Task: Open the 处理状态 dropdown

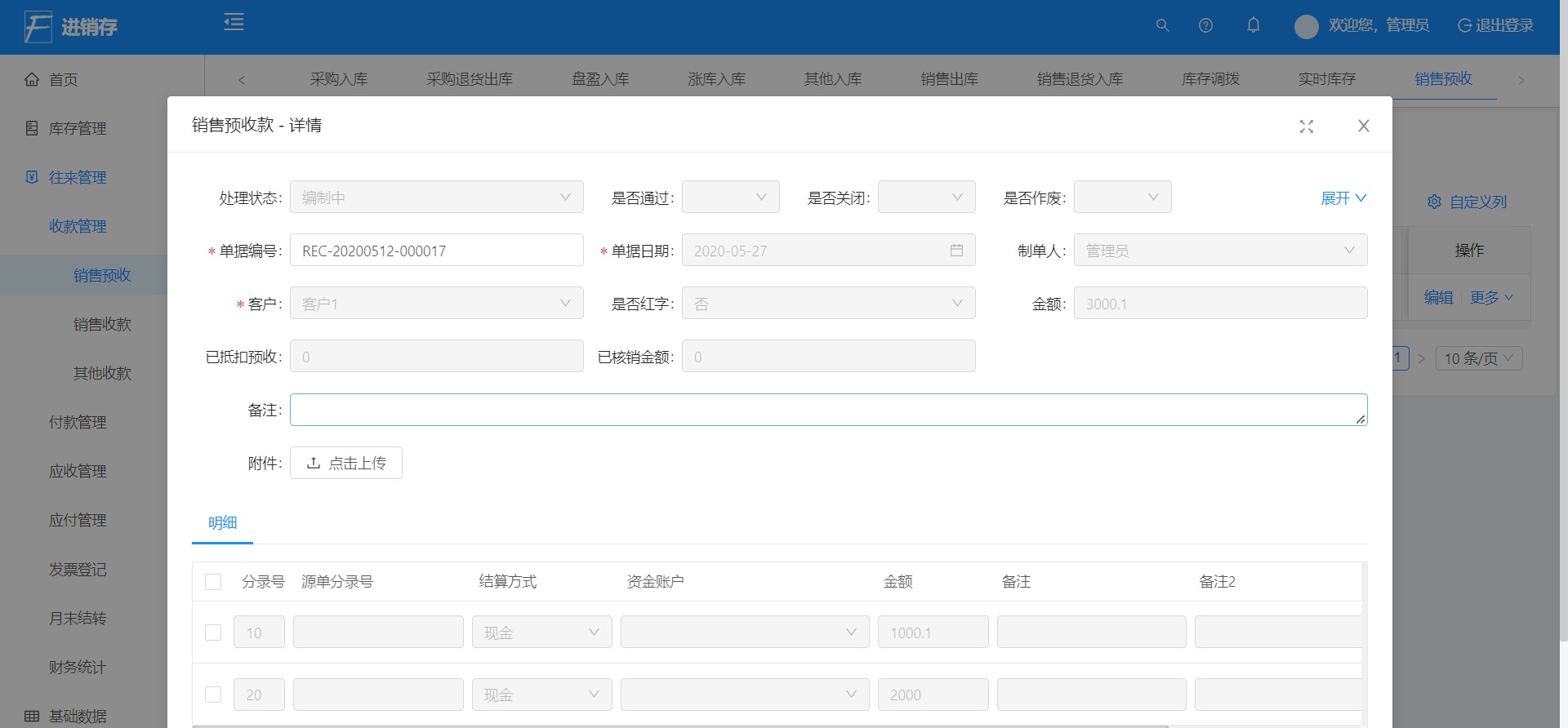Action: [x=436, y=198]
